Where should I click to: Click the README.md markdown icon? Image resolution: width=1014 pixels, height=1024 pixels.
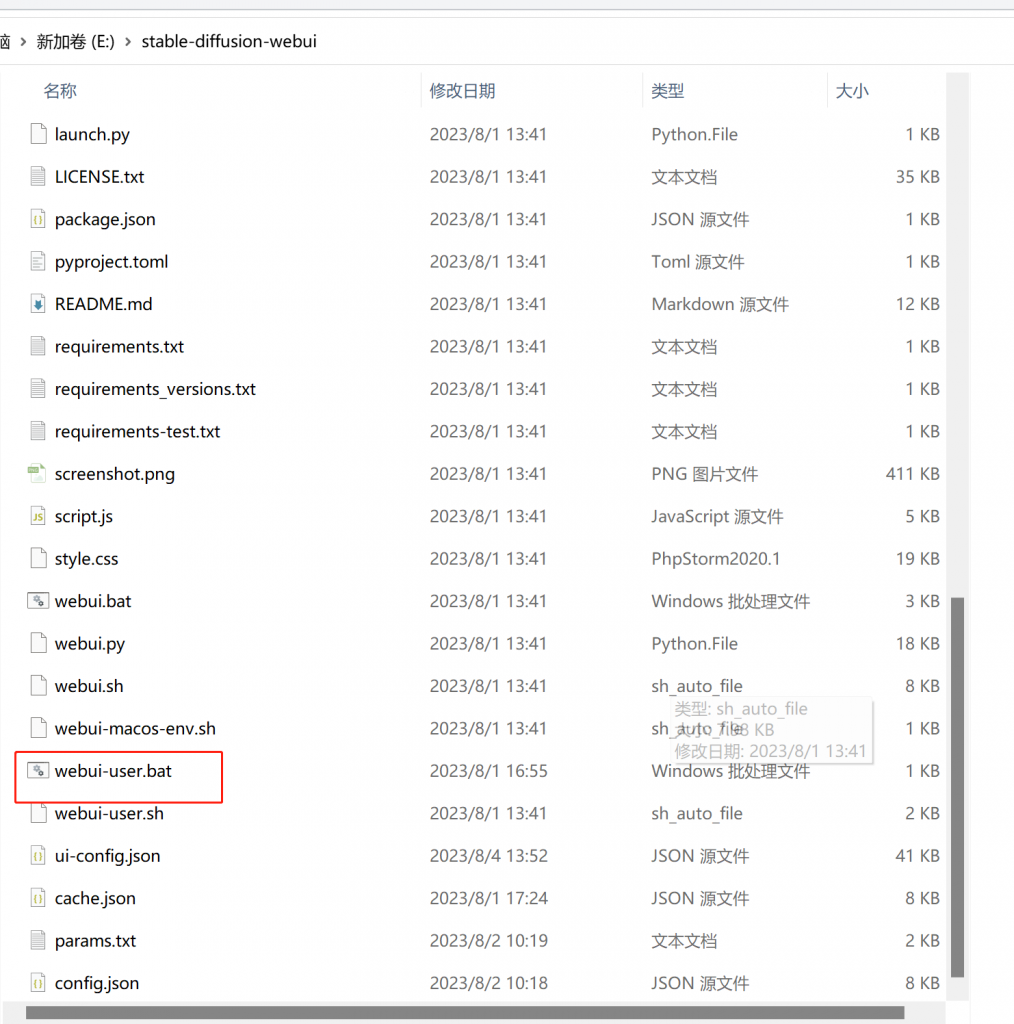[x=39, y=304]
